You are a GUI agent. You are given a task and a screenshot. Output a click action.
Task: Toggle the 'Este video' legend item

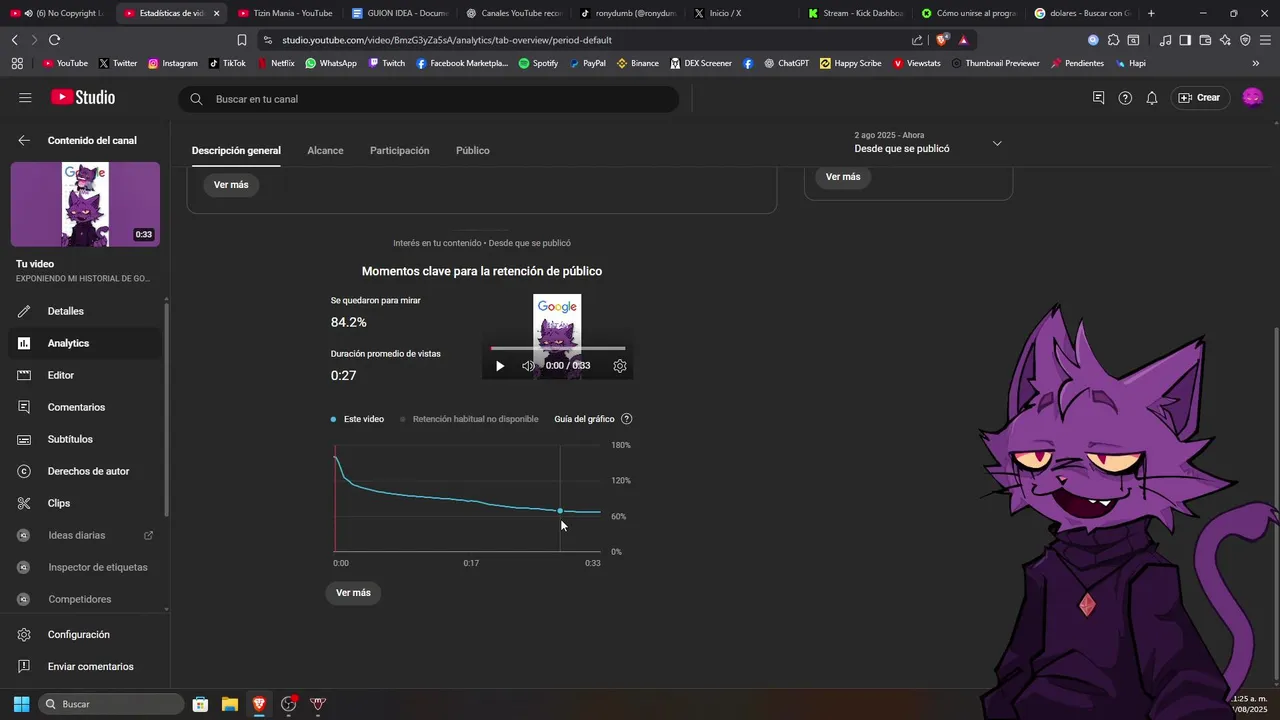[357, 419]
